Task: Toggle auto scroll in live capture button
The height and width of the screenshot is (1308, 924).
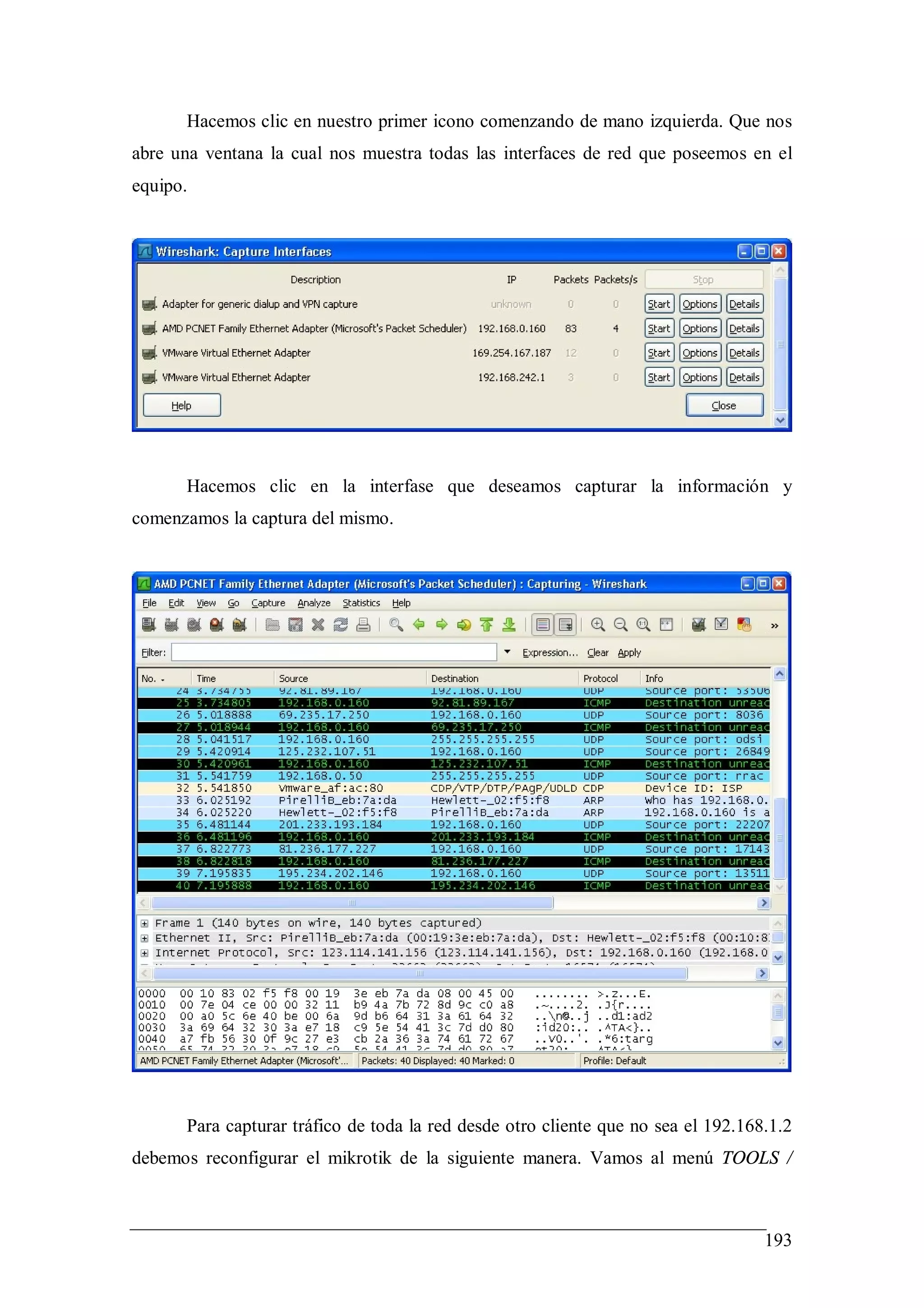Action: click(566, 625)
